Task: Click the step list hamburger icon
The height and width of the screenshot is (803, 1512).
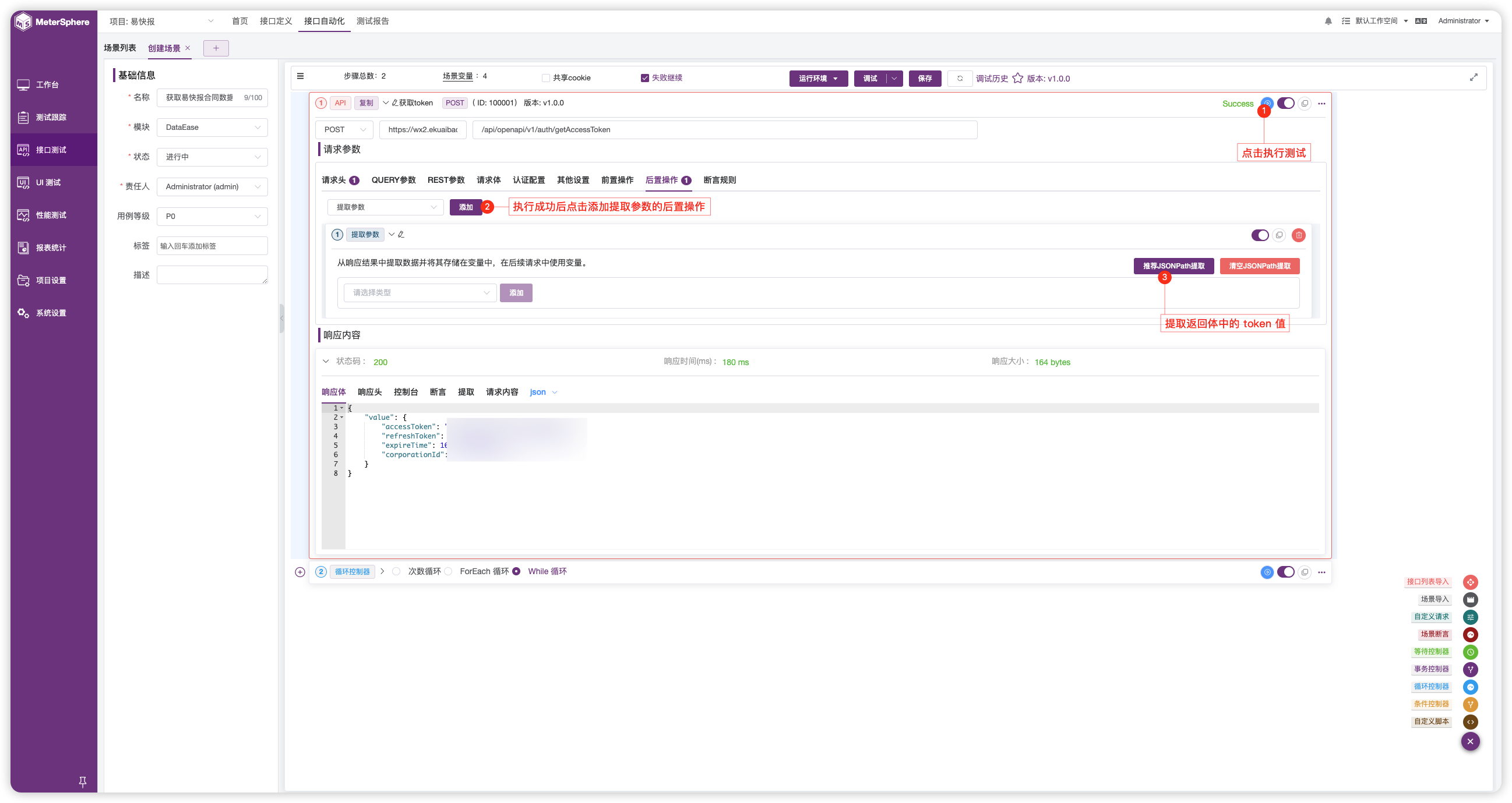Action: pos(301,76)
